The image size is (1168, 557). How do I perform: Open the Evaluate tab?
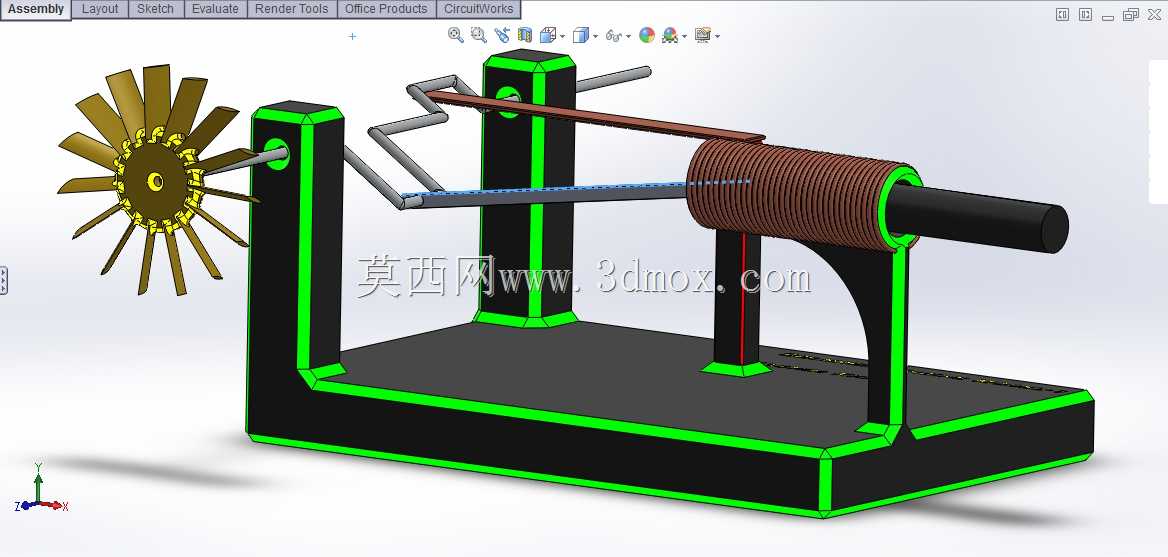[x=215, y=9]
